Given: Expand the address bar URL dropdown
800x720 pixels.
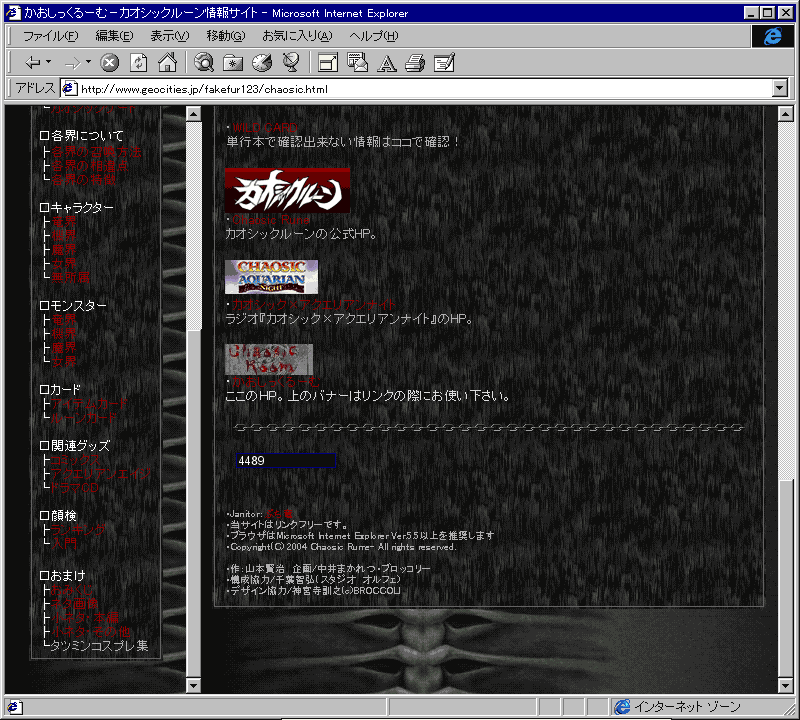Looking at the screenshot, I should click(780, 88).
